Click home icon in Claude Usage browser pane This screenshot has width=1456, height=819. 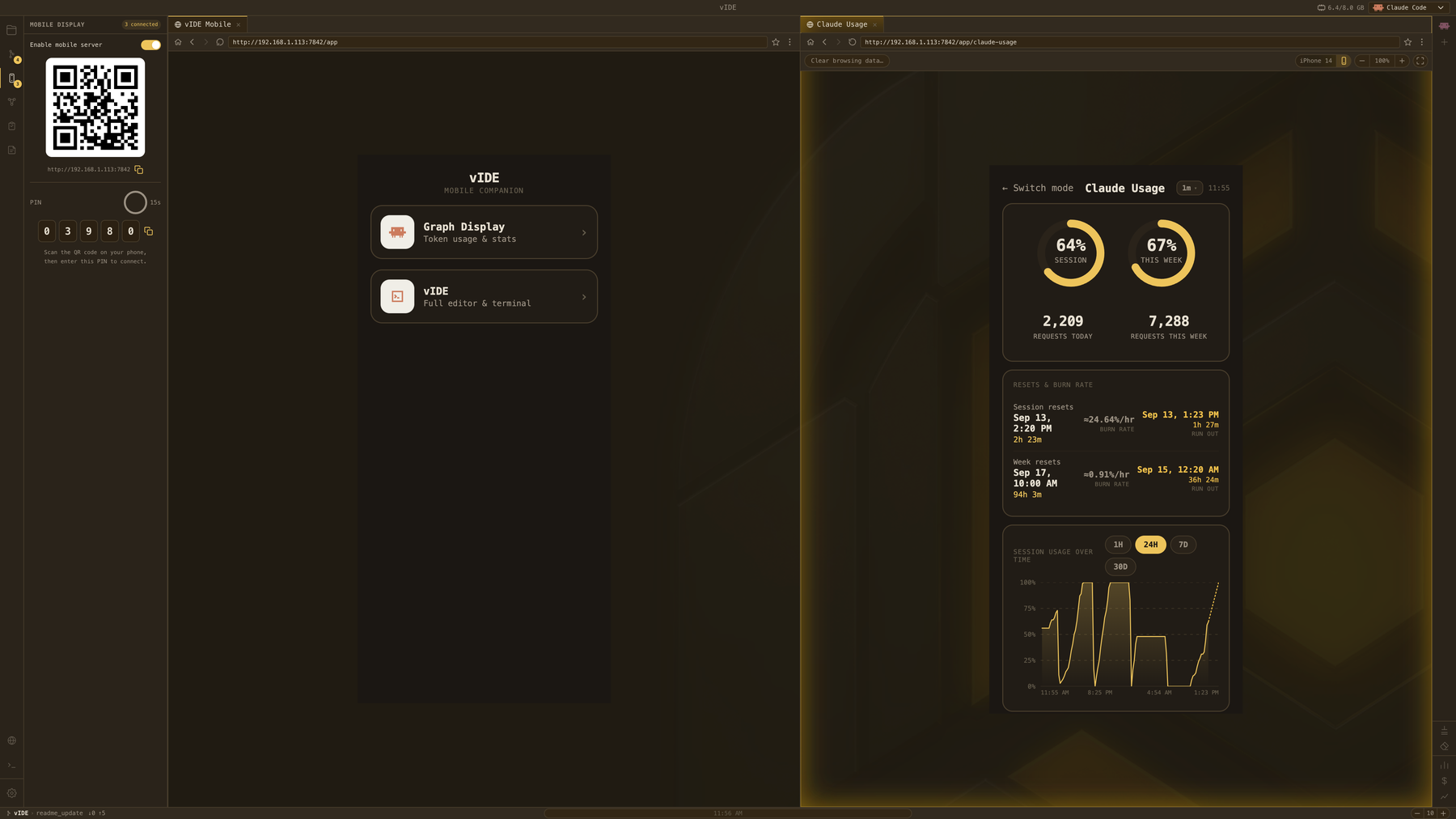point(811,42)
